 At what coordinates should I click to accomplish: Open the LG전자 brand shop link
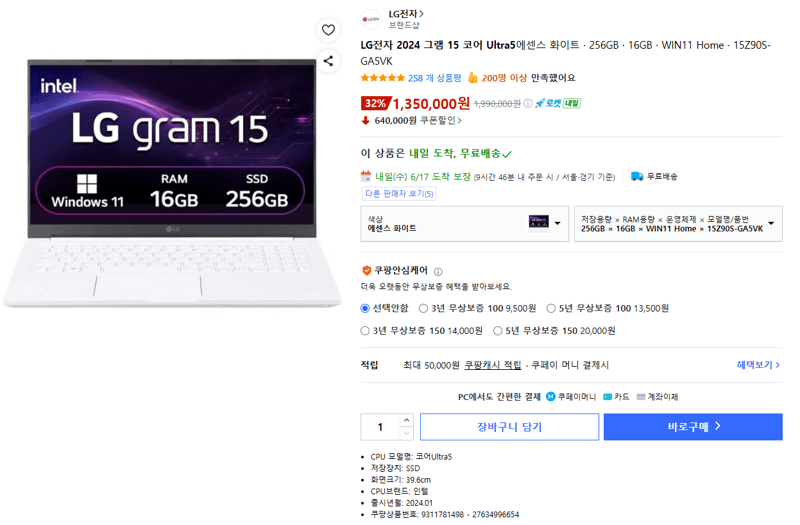click(406, 14)
